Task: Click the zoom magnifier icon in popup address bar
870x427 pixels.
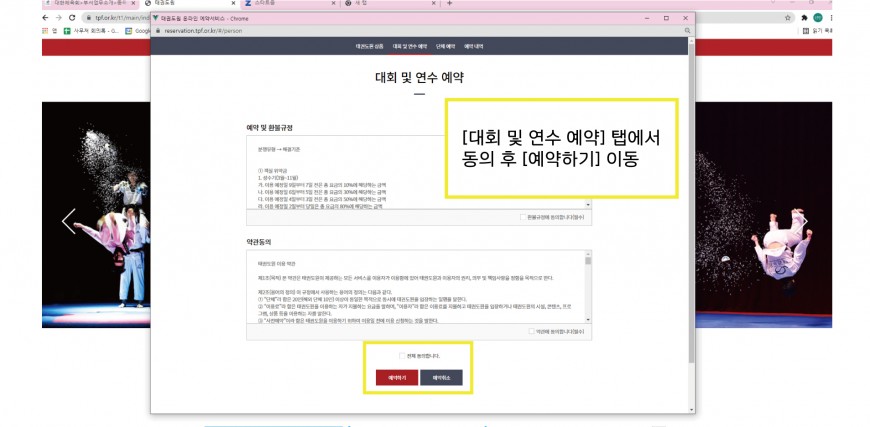Action: tap(686, 29)
